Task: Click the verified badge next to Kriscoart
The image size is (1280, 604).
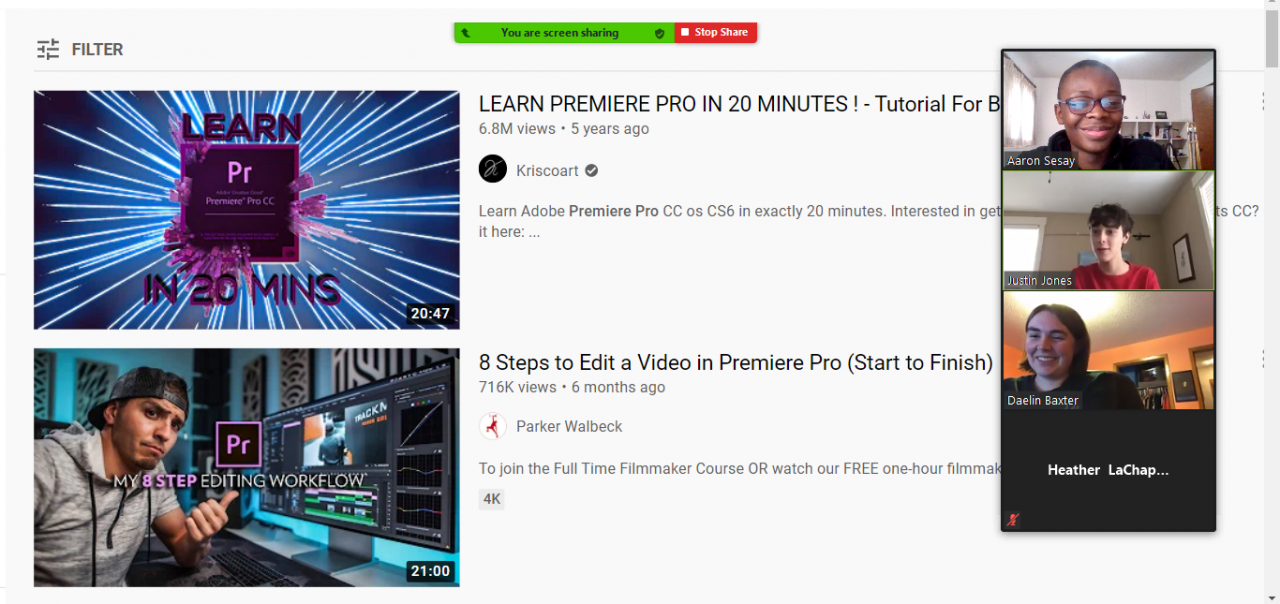Action: 592,170
